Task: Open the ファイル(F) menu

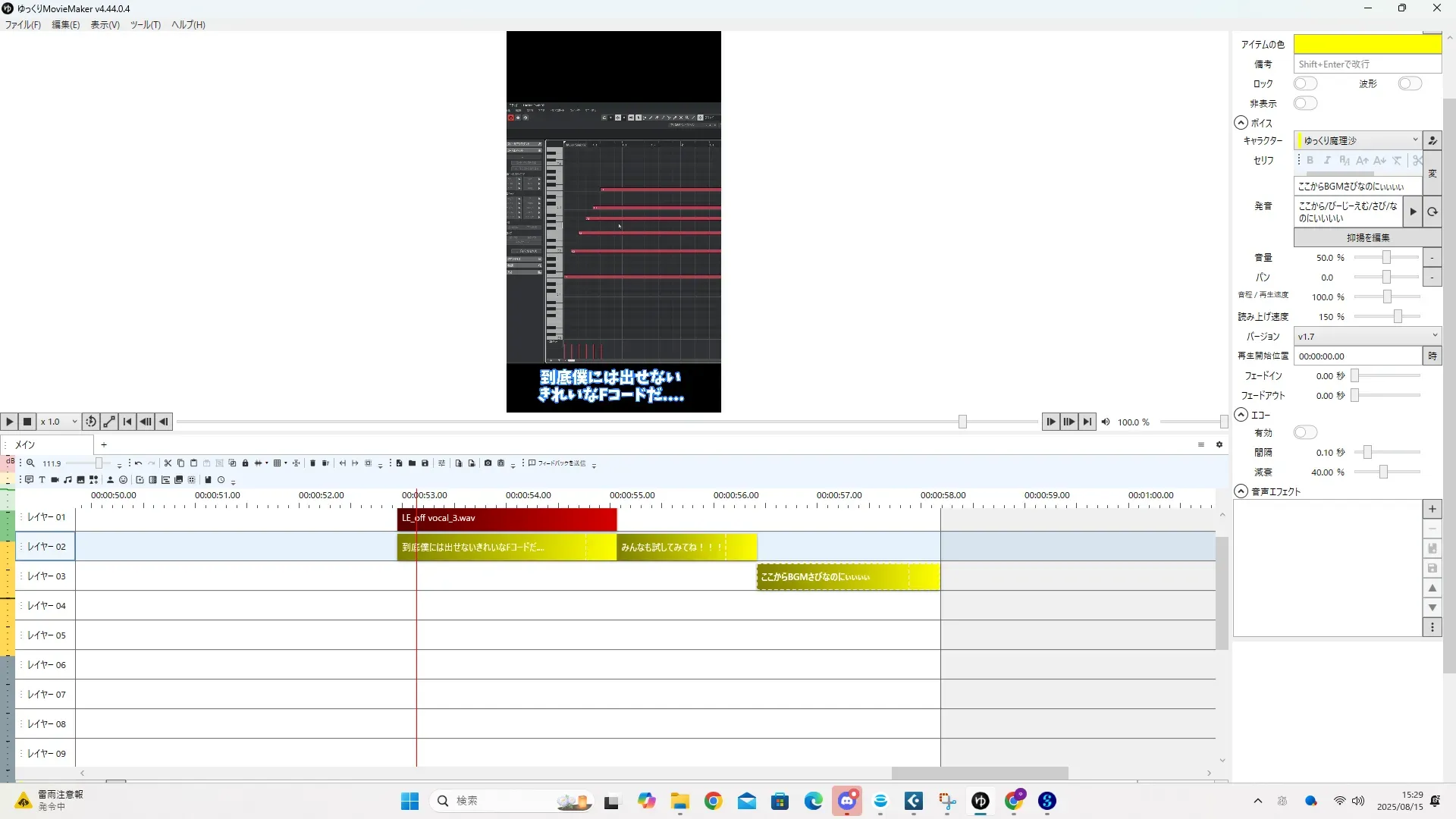Action: point(23,25)
